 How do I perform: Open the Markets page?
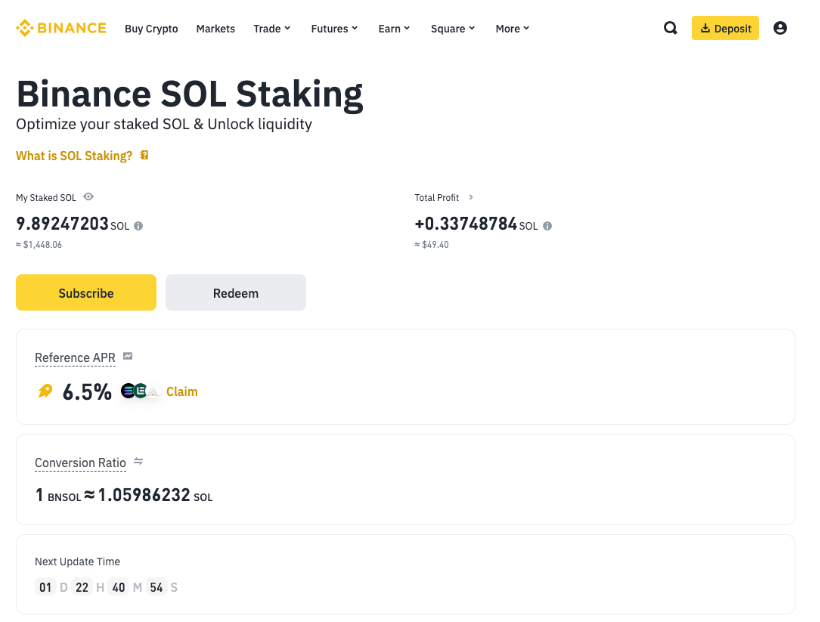pyautogui.click(x=215, y=29)
